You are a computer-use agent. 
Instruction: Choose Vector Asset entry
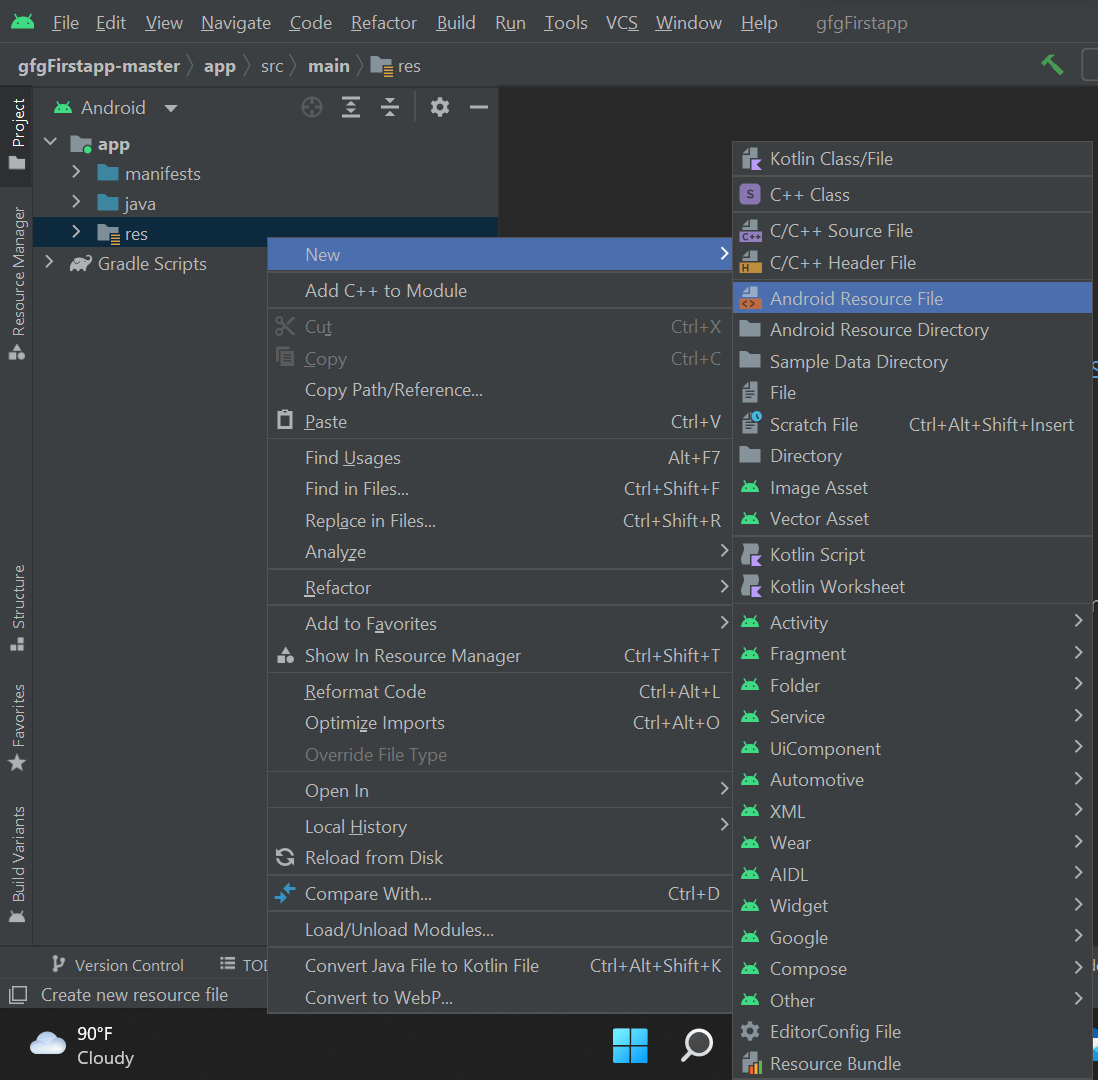coord(912,519)
